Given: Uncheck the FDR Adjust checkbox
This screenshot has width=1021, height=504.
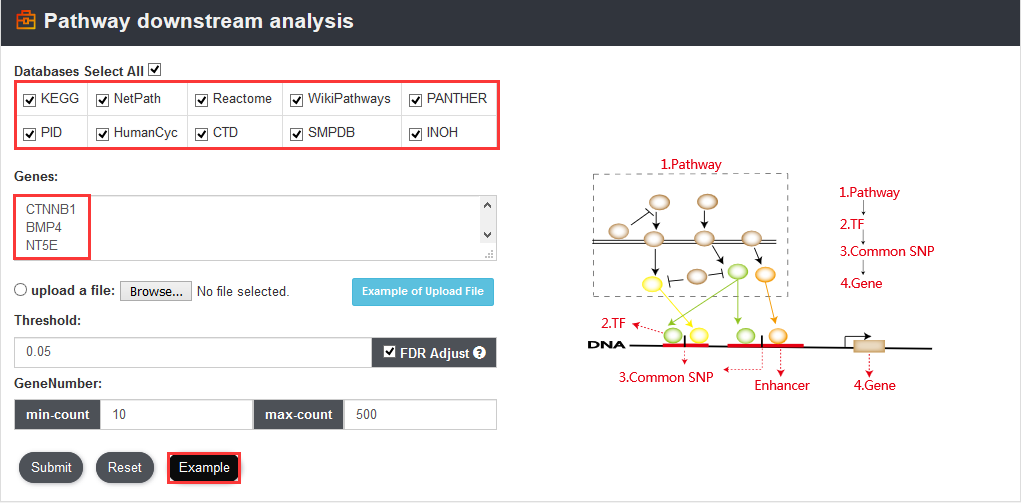Looking at the screenshot, I should (x=389, y=352).
